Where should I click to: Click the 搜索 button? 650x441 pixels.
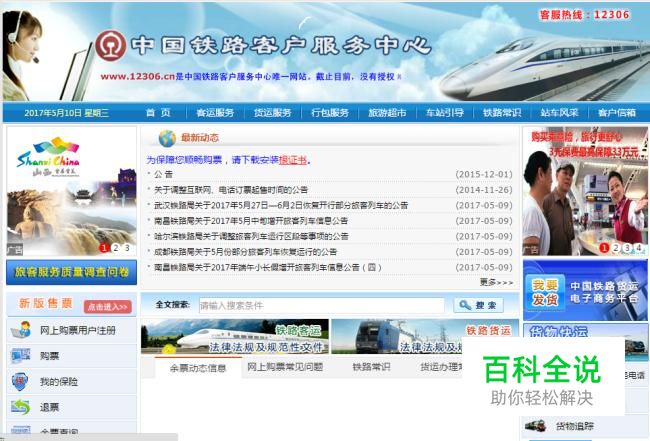(478, 305)
